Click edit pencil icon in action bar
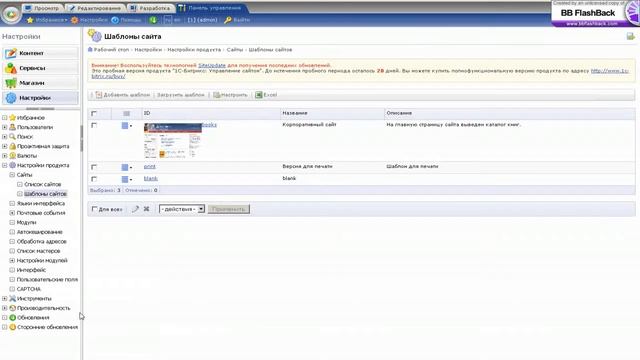640x360 pixels. pyautogui.click(x=135, y=209)
